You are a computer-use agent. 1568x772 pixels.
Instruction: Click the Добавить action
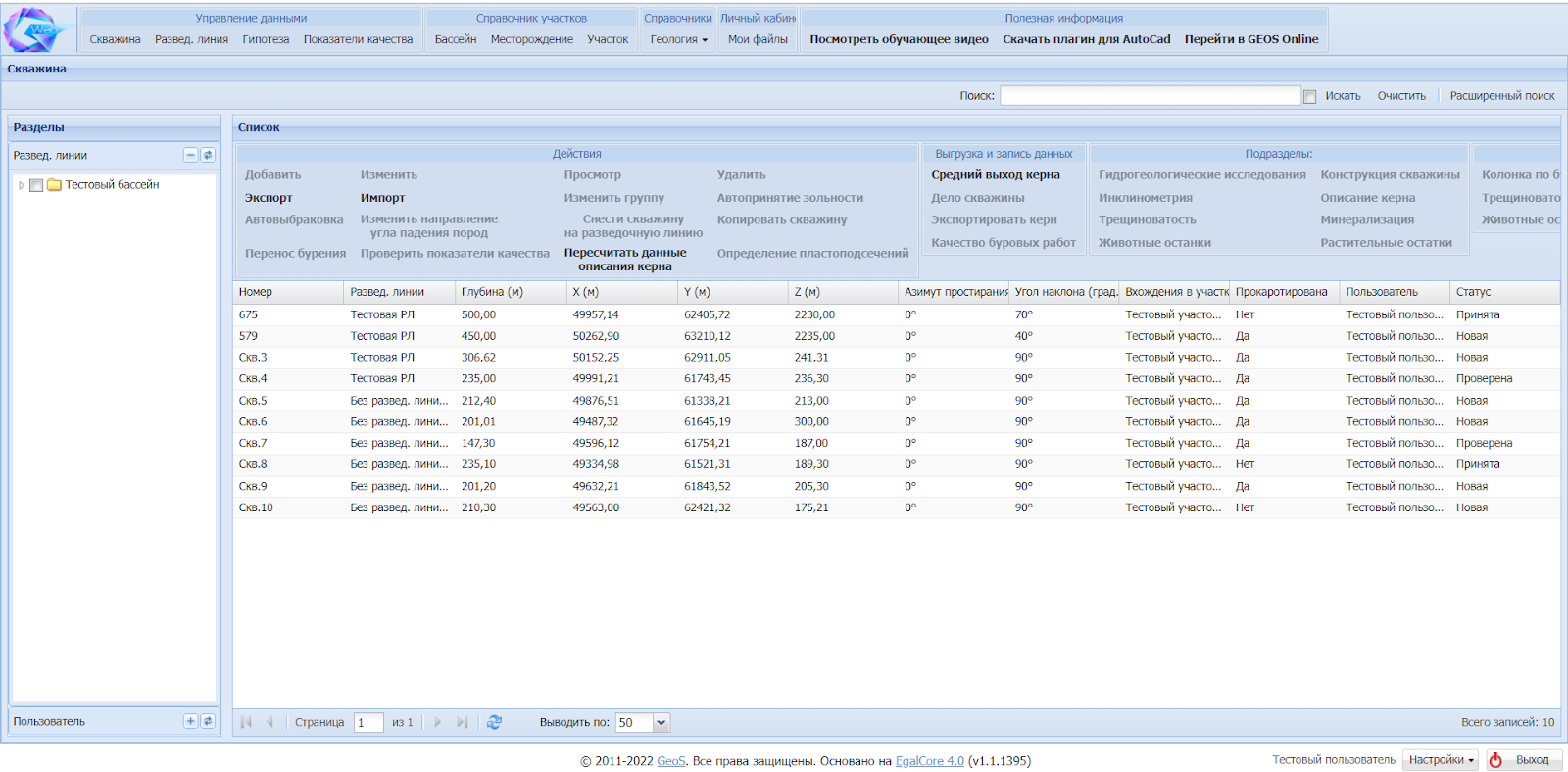272,175
